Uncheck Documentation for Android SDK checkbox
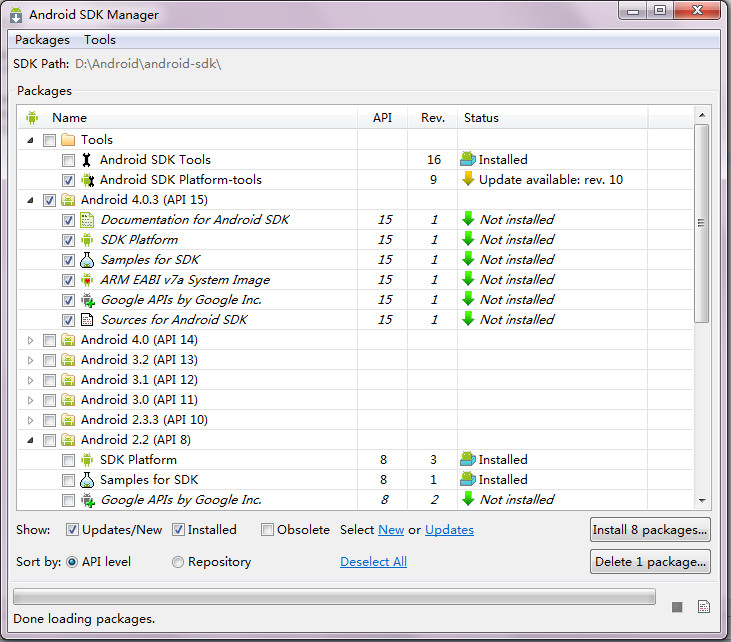Screen dimensions: 731x642 click(x=69, y=221)
